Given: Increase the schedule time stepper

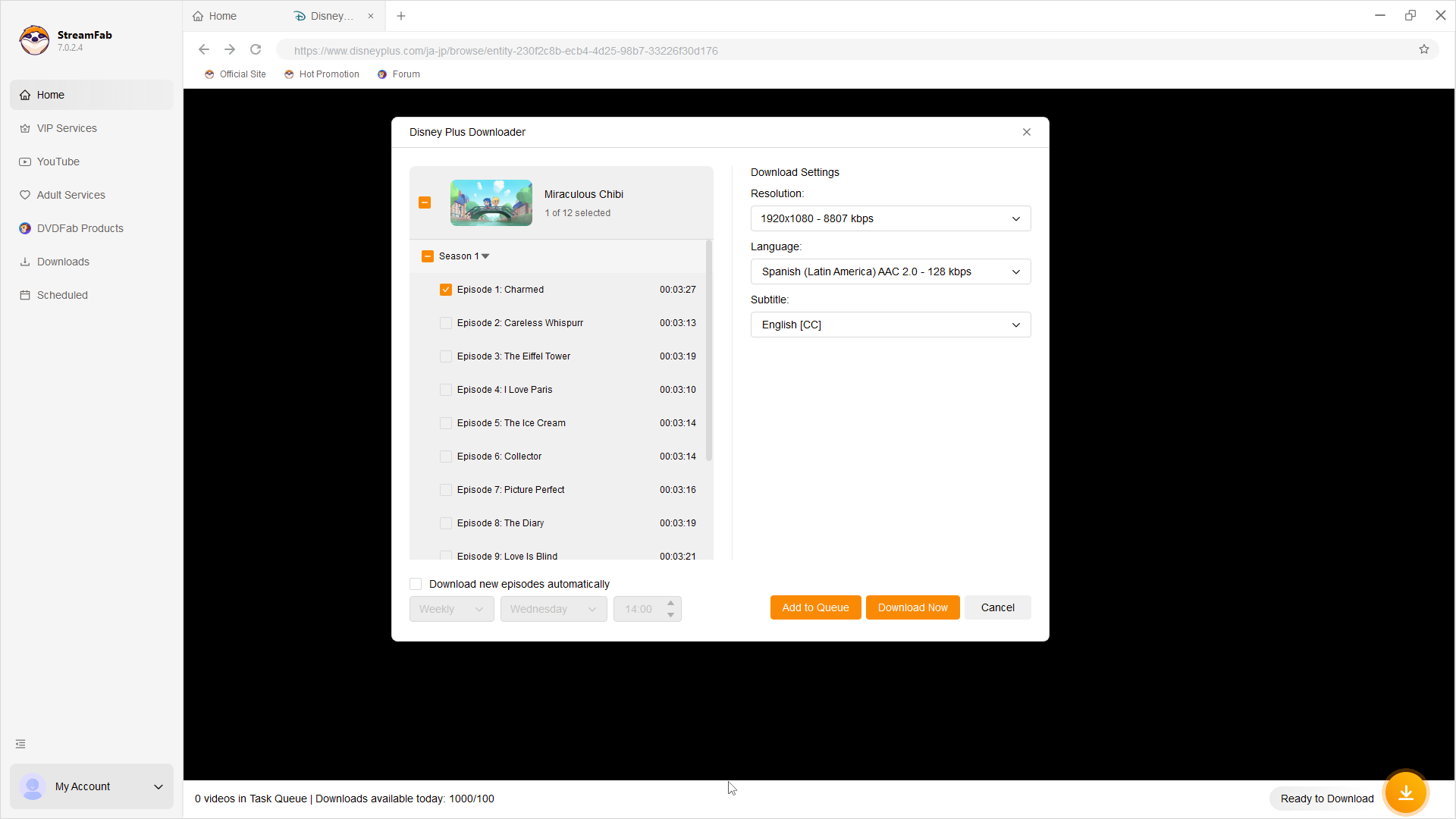Looking at the screenshot, I should point(671,603).
